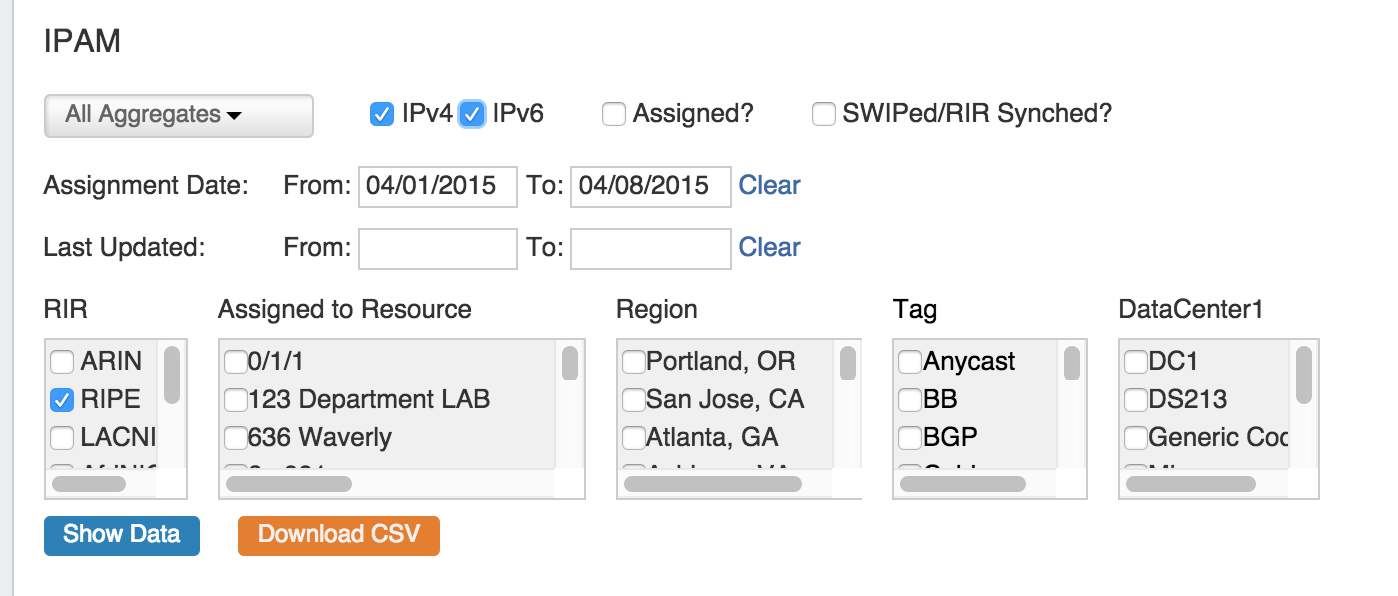Click the Download CSV button

[x=338, y=535]
